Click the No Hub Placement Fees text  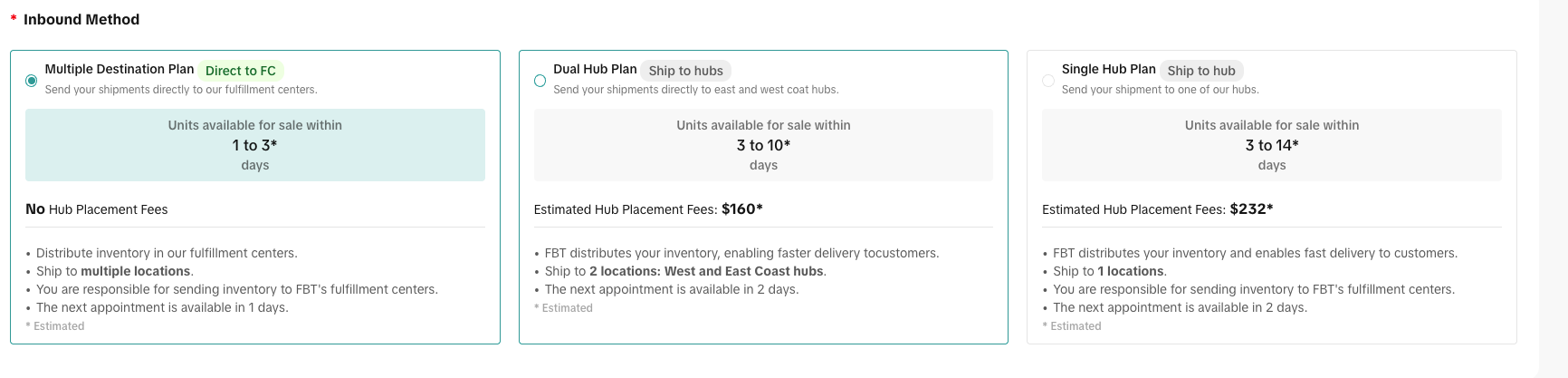(x=97, y=209)
